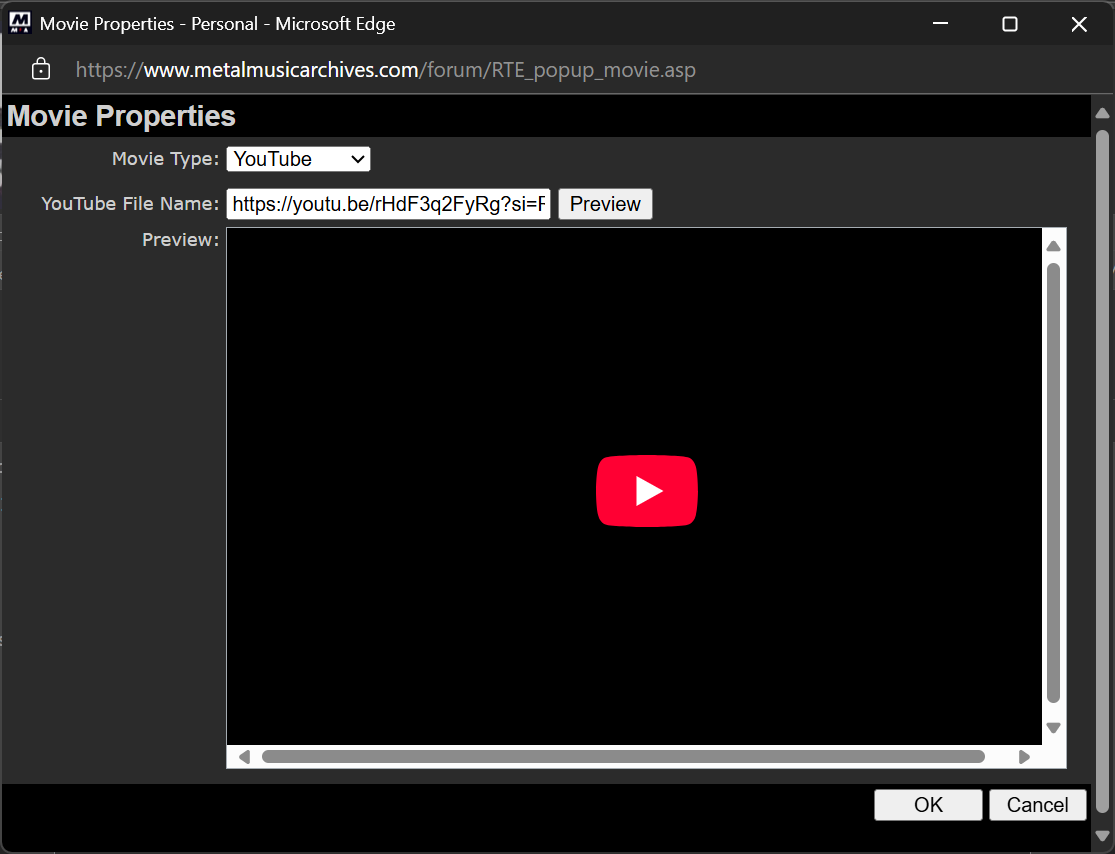Viewport: 1115px width, 854px height.
Task: Click the Preview label text
Action: point(181,240)
